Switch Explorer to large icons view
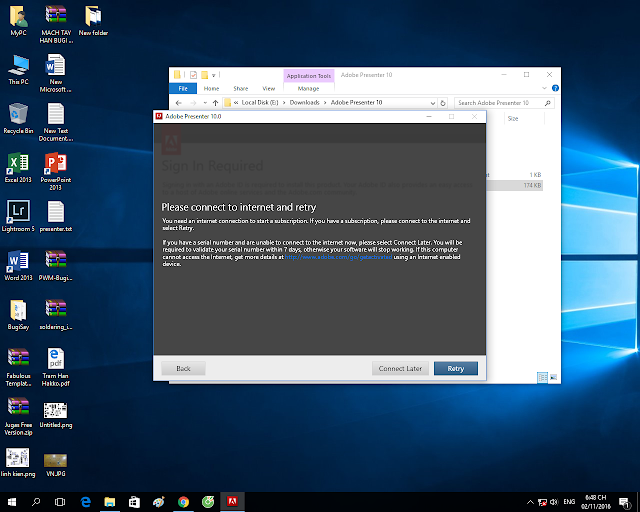This screenshot has width=640, height=512. point(553,377)
